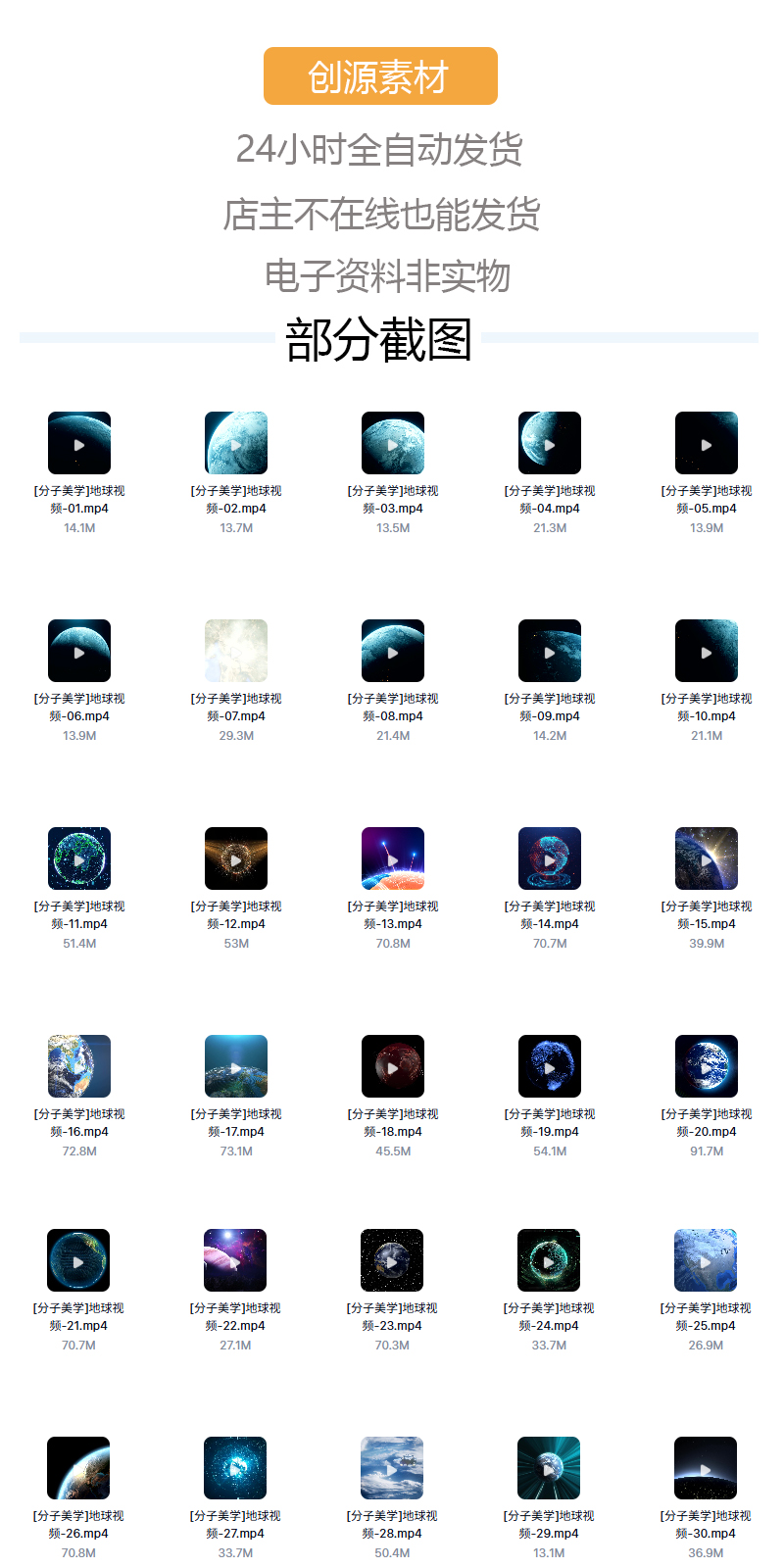
Task: Select the file name 频-10.mp4
Action: (707, 716)
